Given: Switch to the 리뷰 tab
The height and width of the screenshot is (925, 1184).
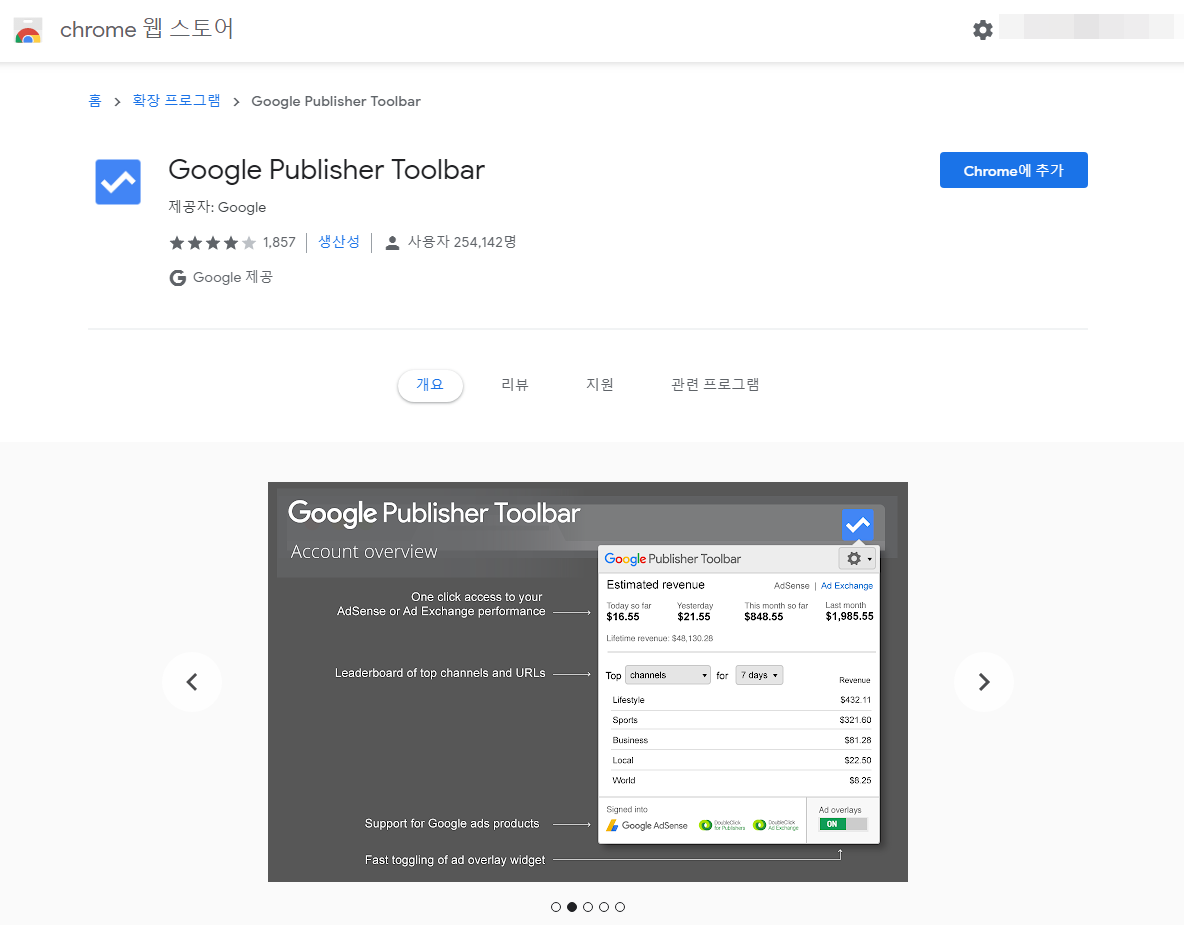Looking at the screenshot, I should [x=515, y=385].
